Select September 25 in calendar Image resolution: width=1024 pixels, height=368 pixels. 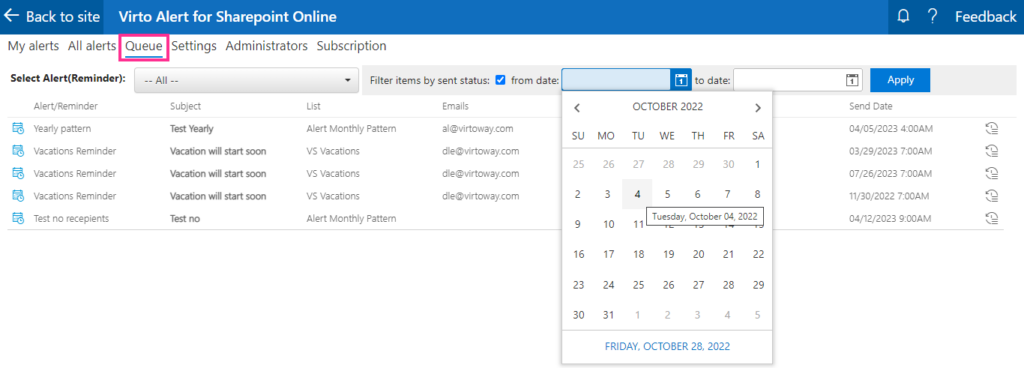tap(578, 164)
